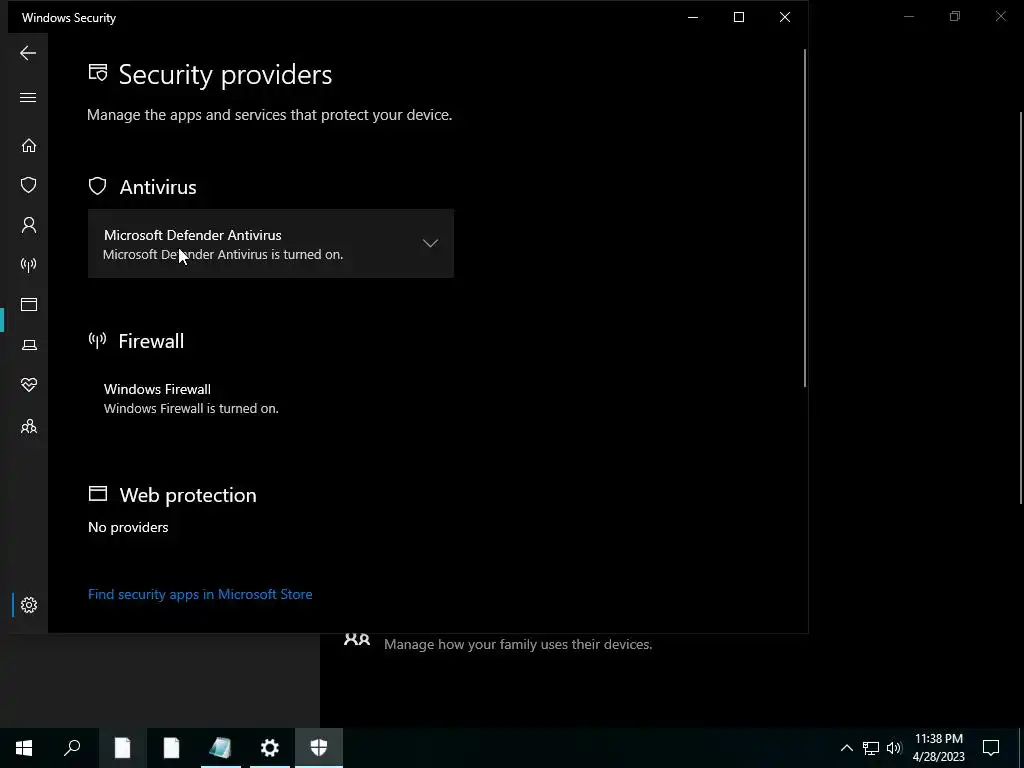Screen dimensions: 1024x768
Task: Open Account protection person icon
Action: coord(29,225)
